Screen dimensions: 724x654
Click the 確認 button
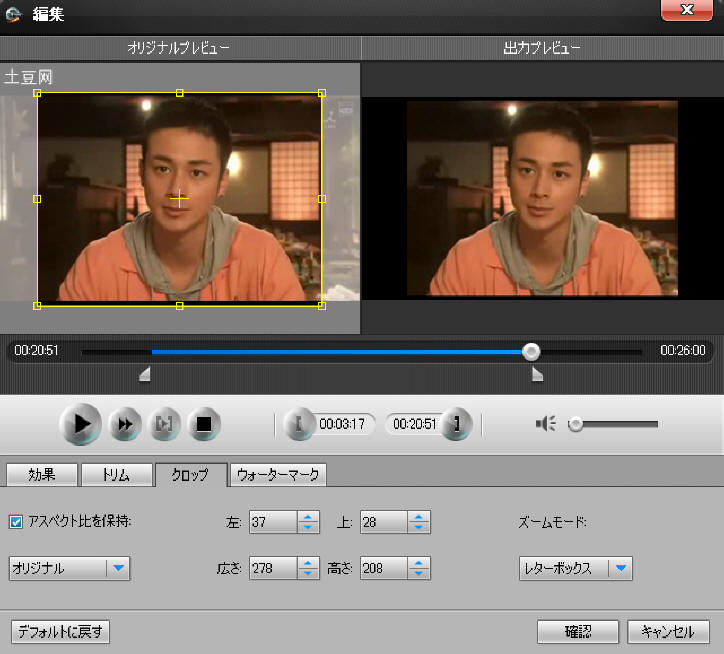[x=578, y=631]
